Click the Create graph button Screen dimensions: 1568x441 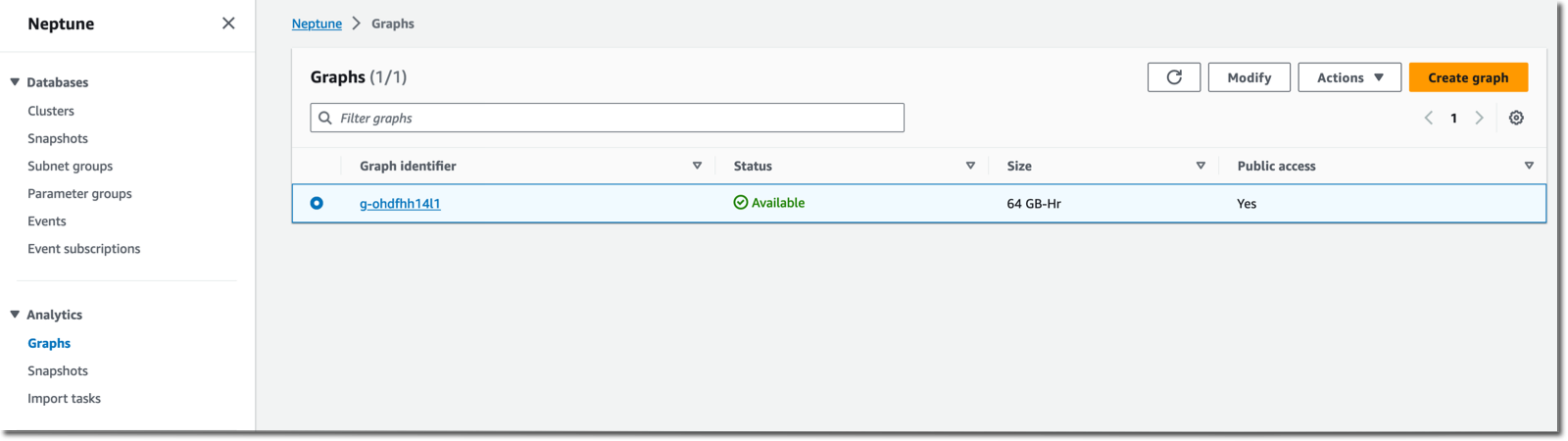click(1468, 77)
